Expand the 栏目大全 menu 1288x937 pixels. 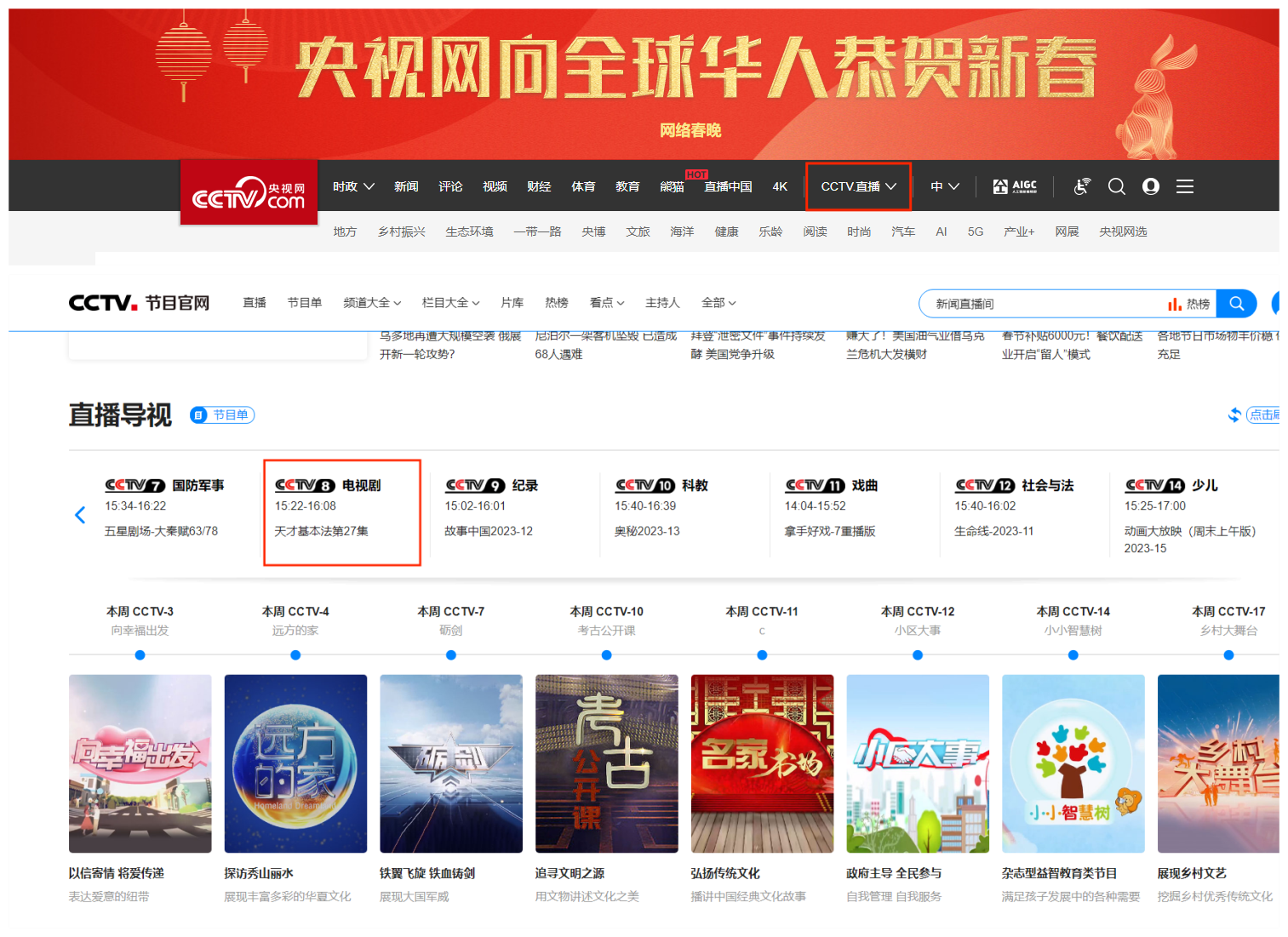pos(451,303)
